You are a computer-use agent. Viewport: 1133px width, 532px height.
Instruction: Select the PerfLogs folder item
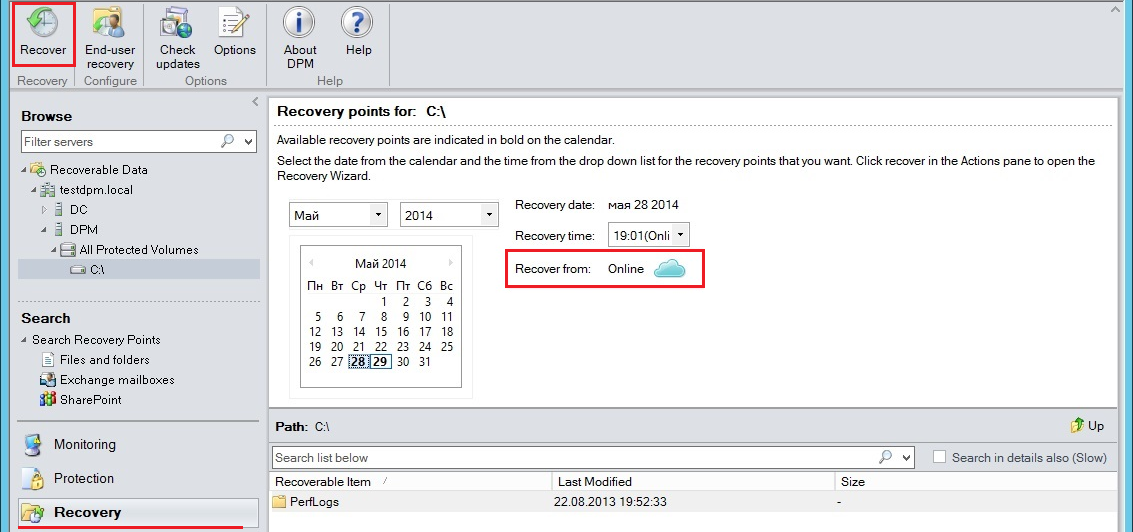(x=314, y=502)
